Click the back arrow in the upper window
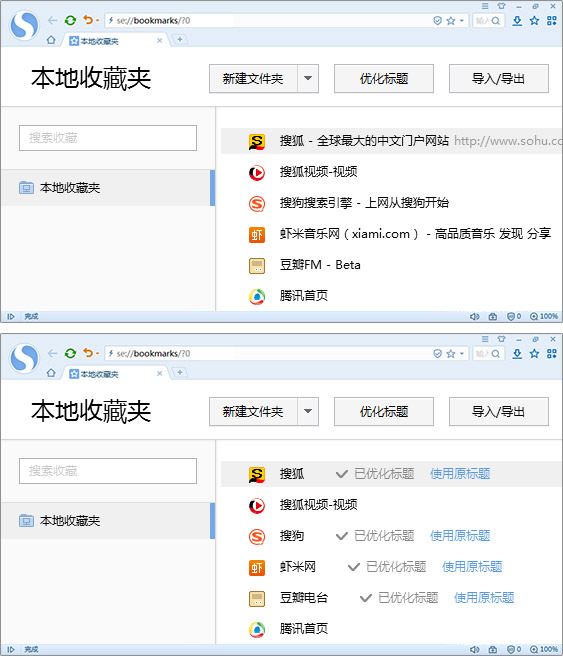563x656 pixels. pyautogui.click(x=52, y=20)
